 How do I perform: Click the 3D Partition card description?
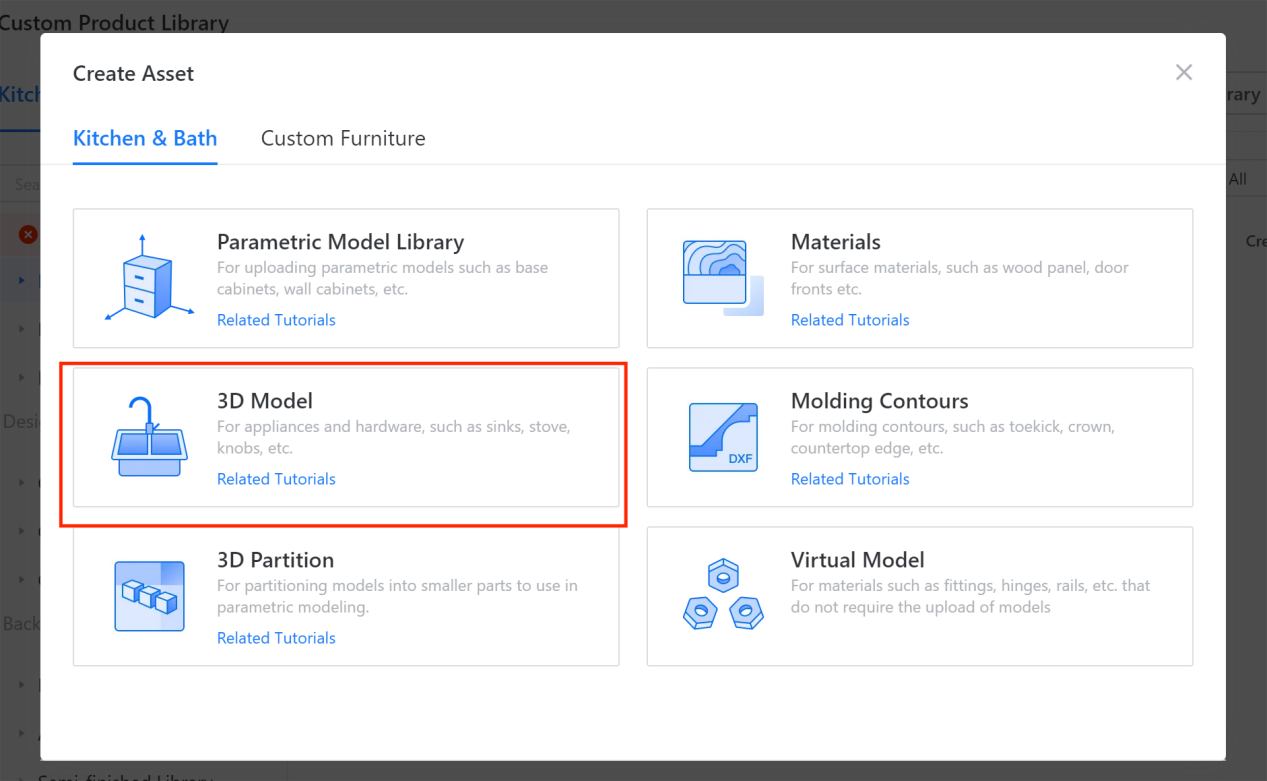coord(397,596)
